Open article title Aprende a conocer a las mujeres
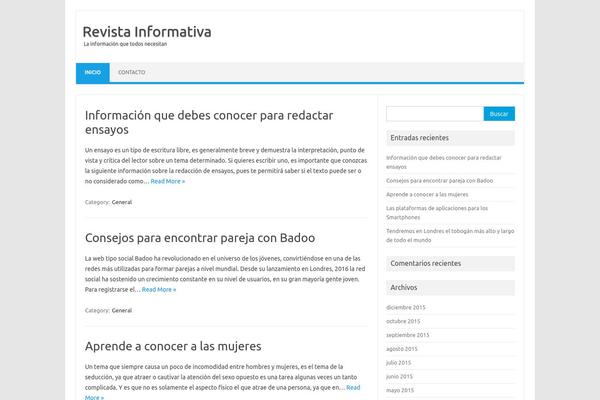 pos(173,346)
